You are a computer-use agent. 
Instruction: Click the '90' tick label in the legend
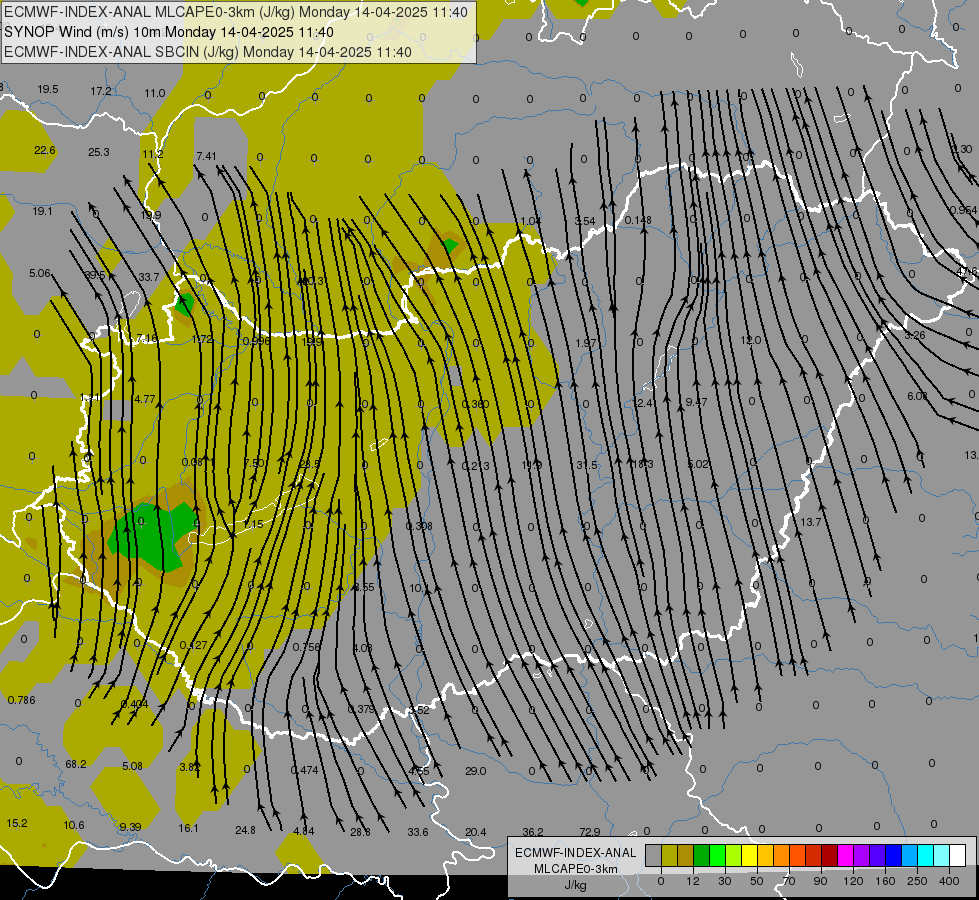click(x=820, y=881)
